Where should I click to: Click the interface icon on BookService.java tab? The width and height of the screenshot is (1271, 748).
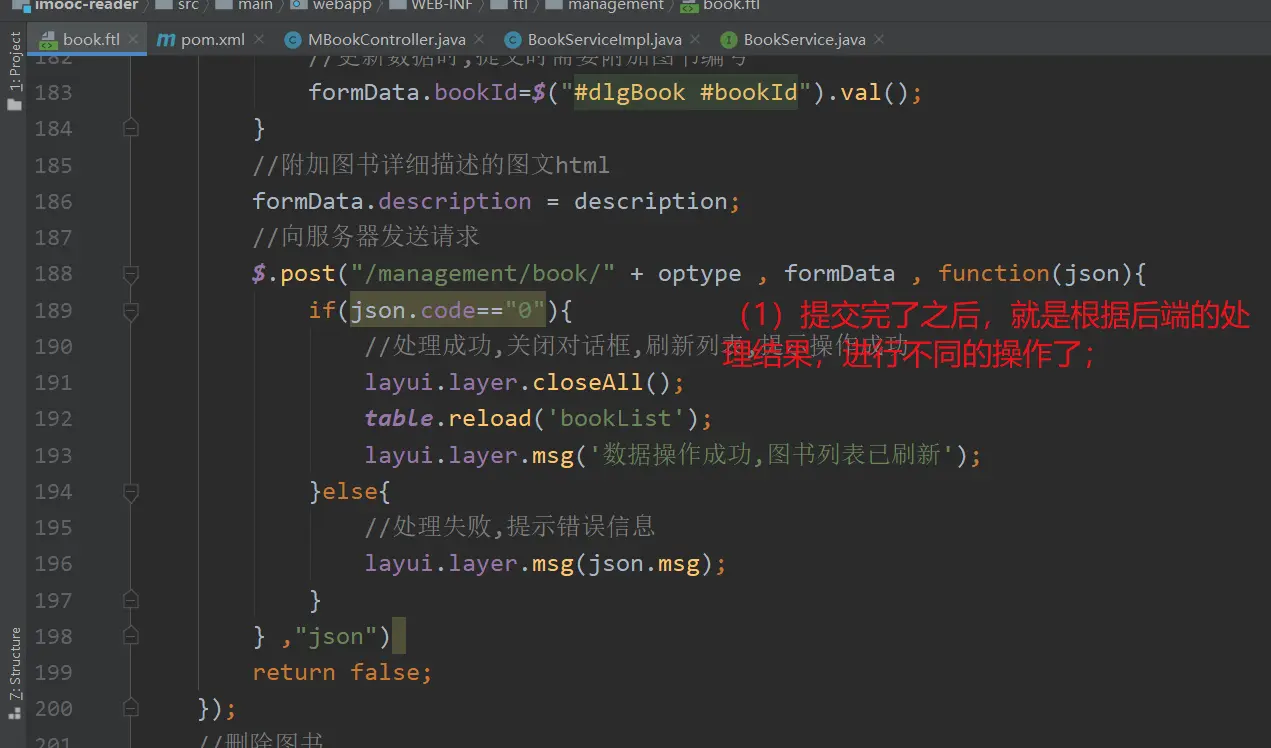728,40
